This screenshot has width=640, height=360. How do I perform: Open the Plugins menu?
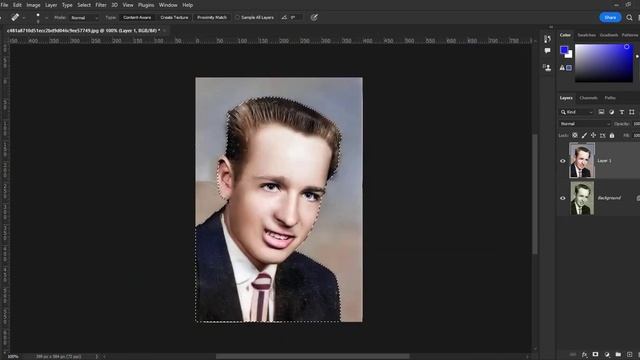click(x=146, y=5)
